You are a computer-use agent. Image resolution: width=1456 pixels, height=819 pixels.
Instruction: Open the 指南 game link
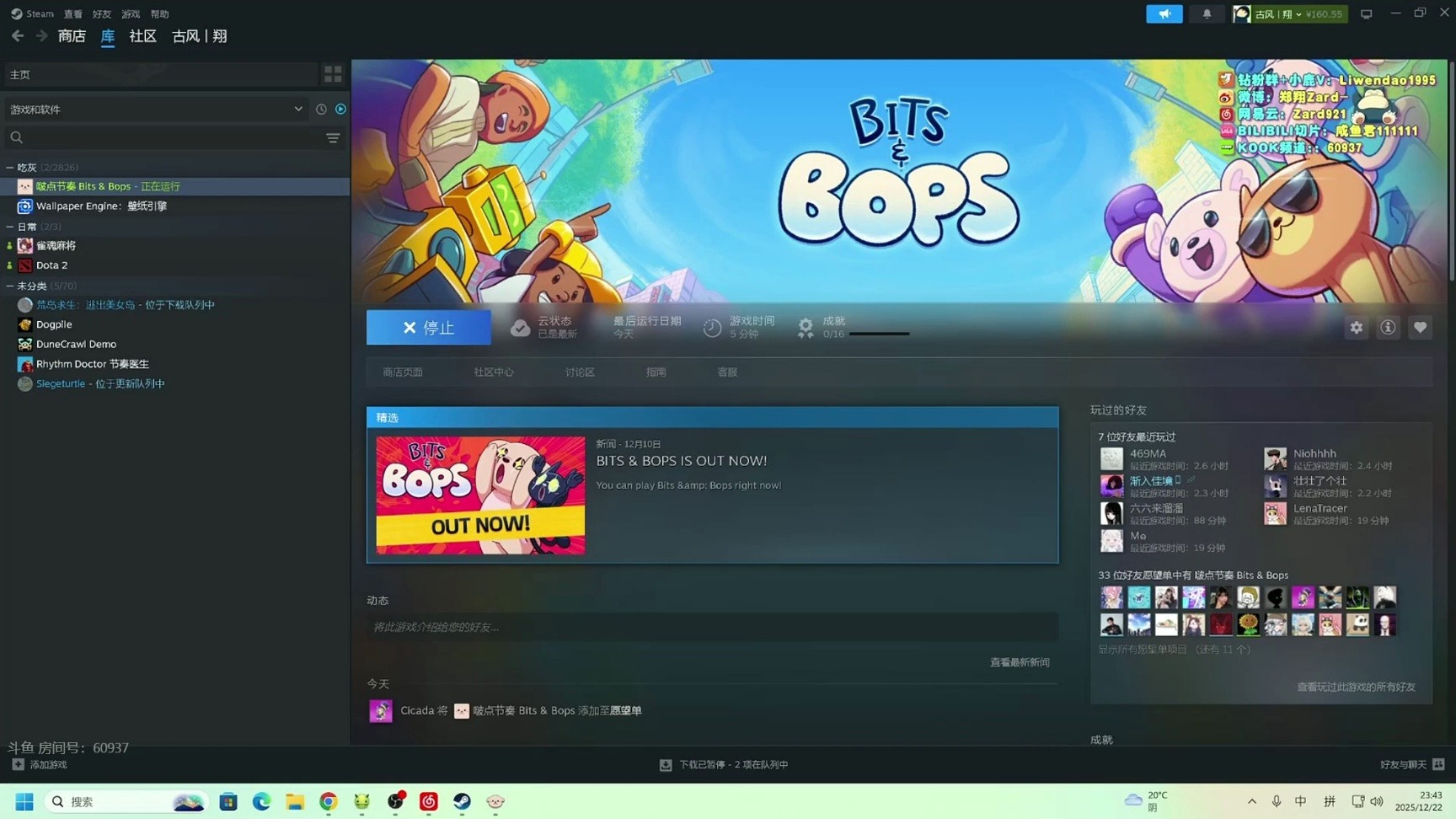pos(656,372)
